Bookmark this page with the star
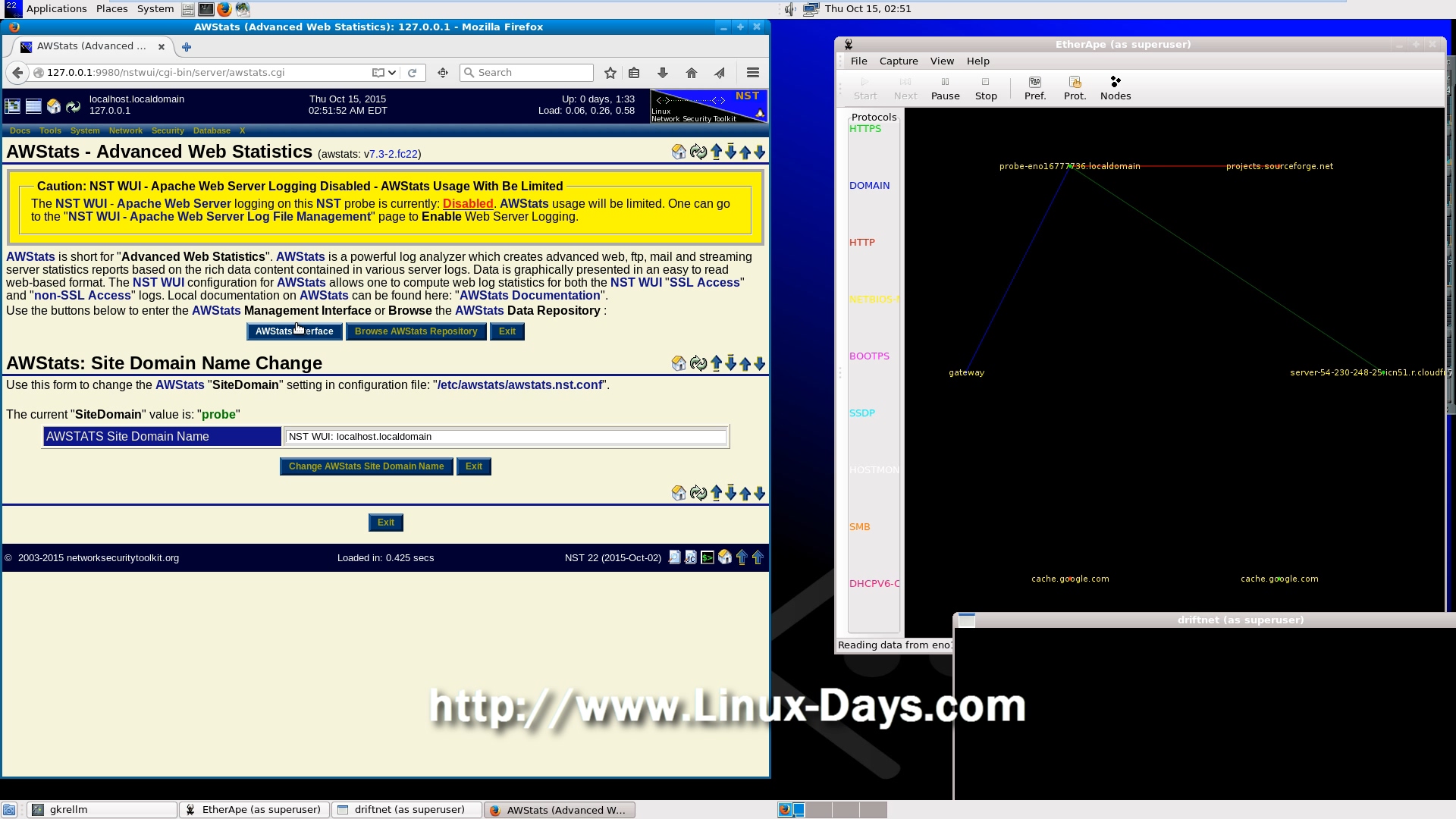Image resolution: width=1456 pixels, height=819 pixels. pos(610,73)
